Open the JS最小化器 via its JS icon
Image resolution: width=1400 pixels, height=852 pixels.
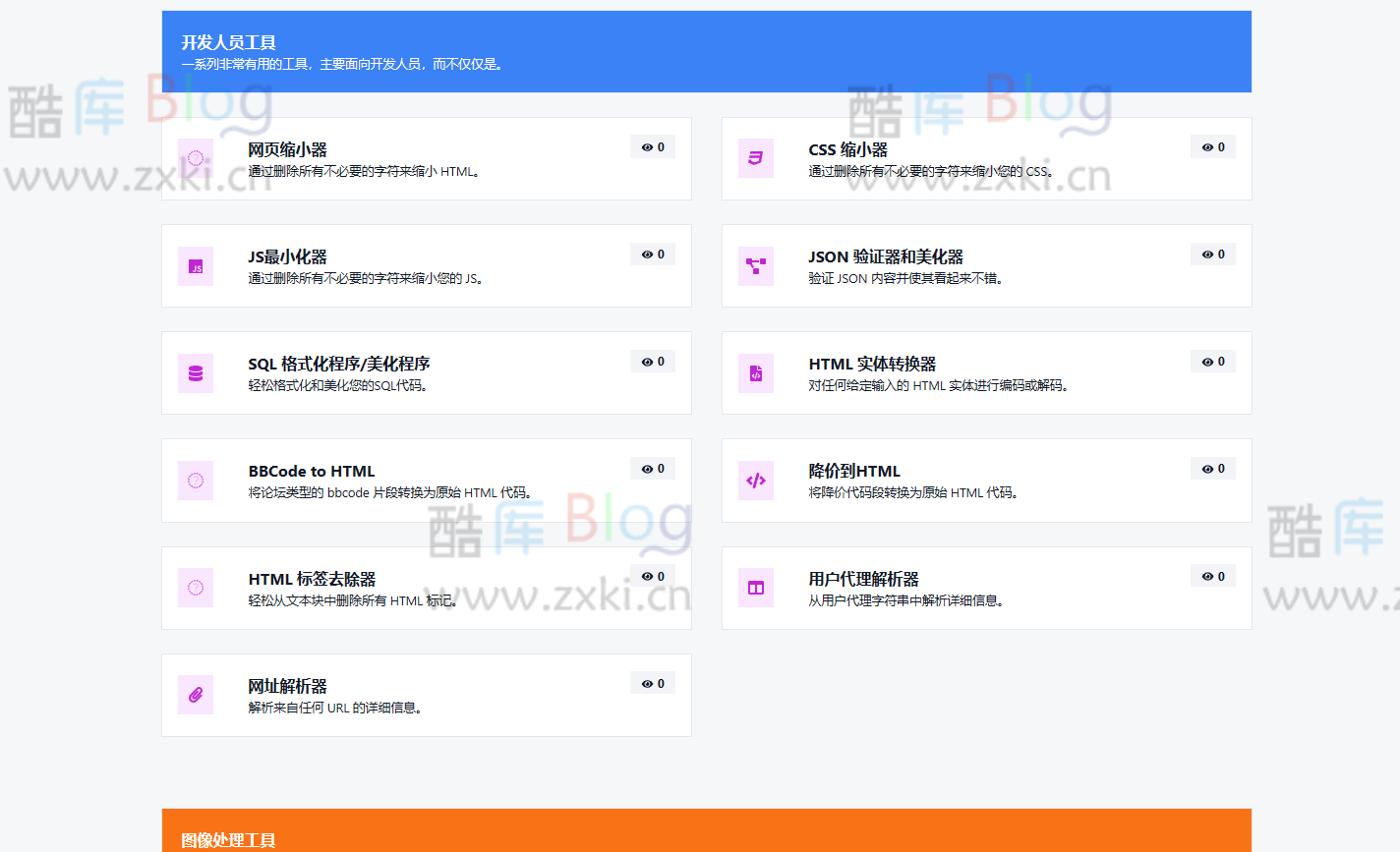[x=196, y=265]
